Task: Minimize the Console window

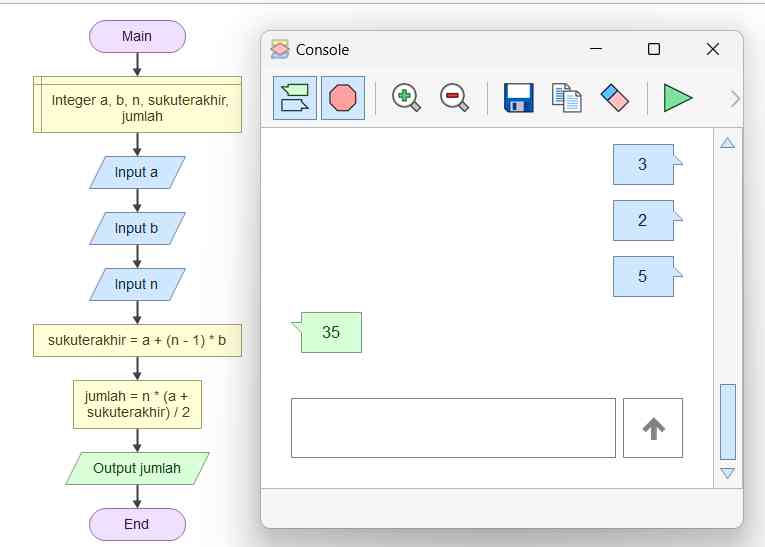Action: (596, 49)
